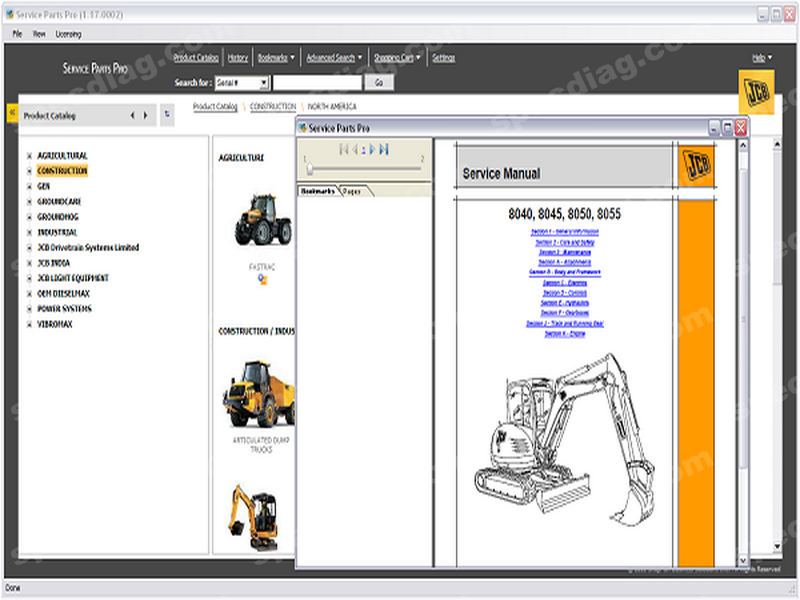This screenshot has height=600, width=800.
Task: Click the search text input field
Action: [x=317, y=83]
